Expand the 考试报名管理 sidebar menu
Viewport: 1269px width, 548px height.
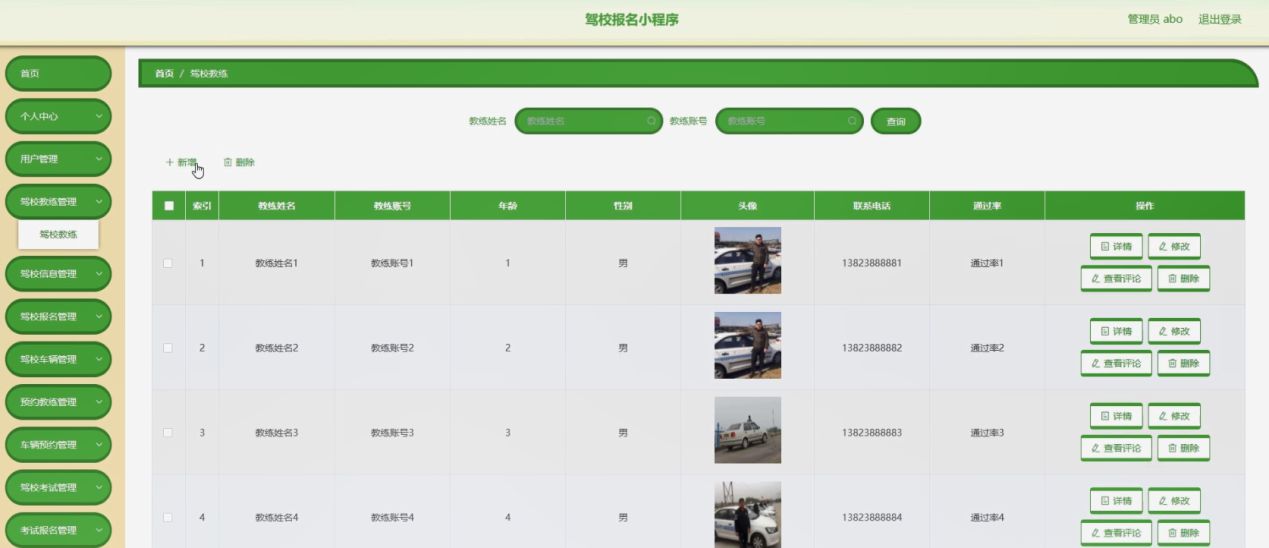click(x=58, y=531)
